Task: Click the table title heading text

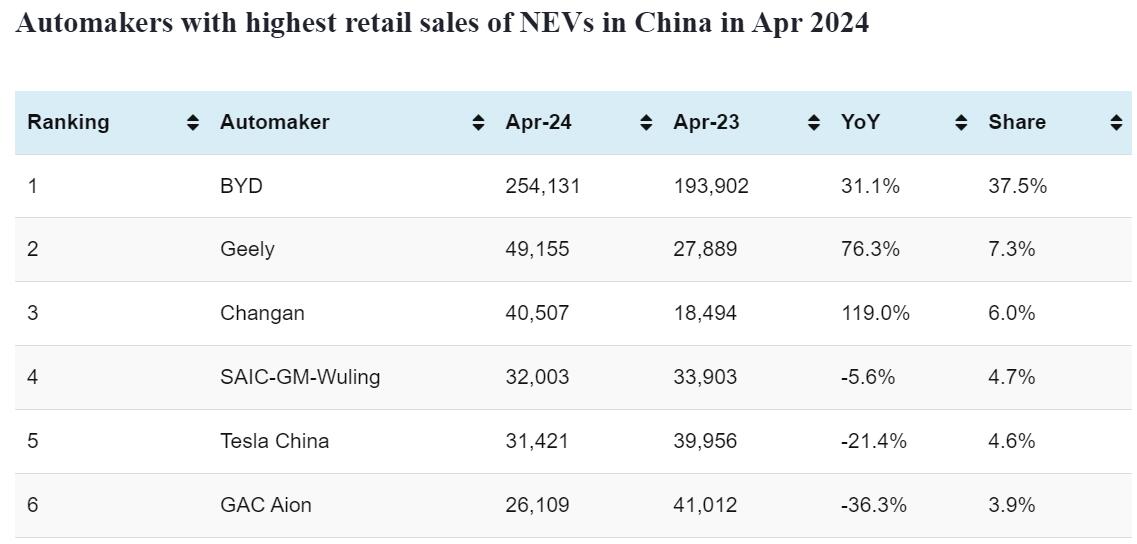Action: point(442,24)
